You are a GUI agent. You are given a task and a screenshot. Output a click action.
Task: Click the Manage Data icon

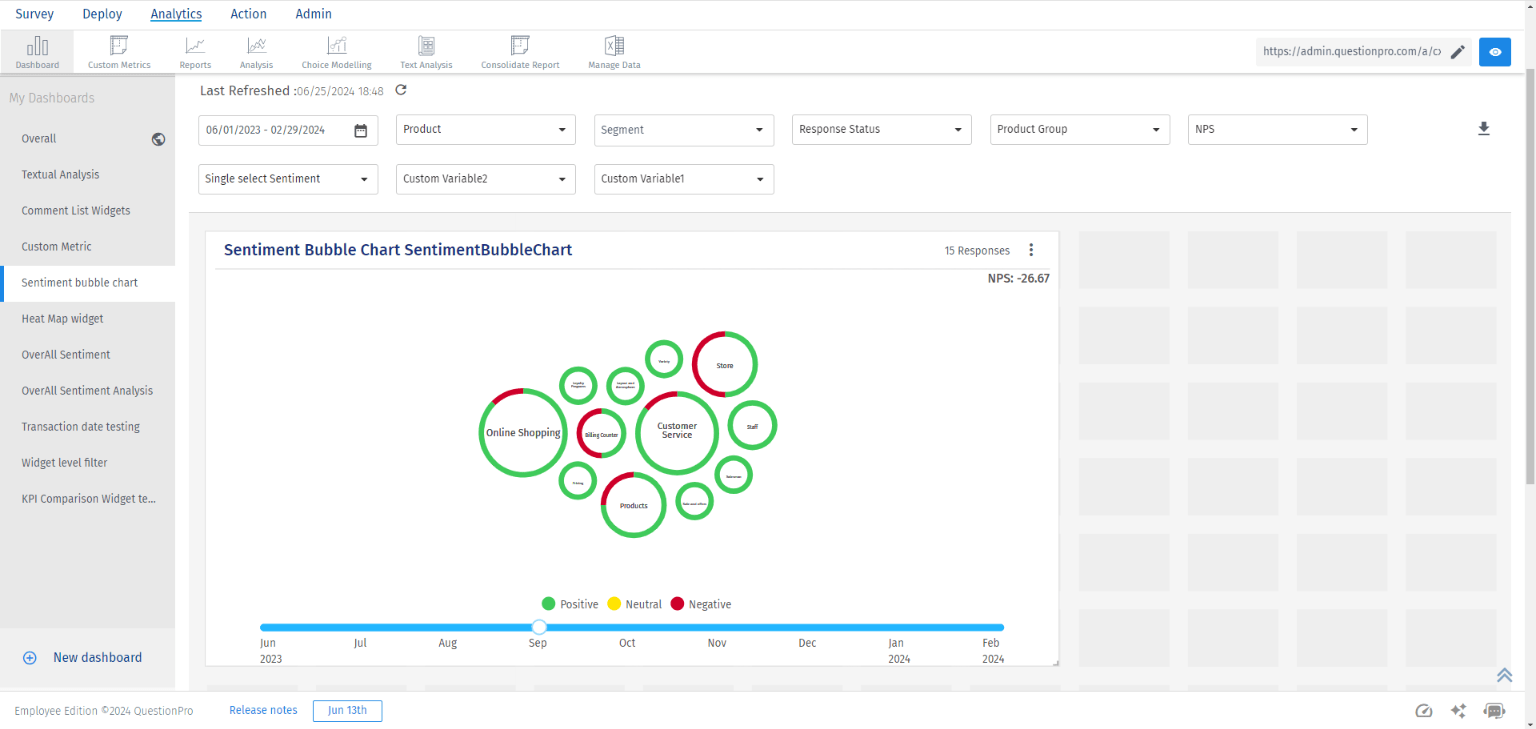click(614, 51)
